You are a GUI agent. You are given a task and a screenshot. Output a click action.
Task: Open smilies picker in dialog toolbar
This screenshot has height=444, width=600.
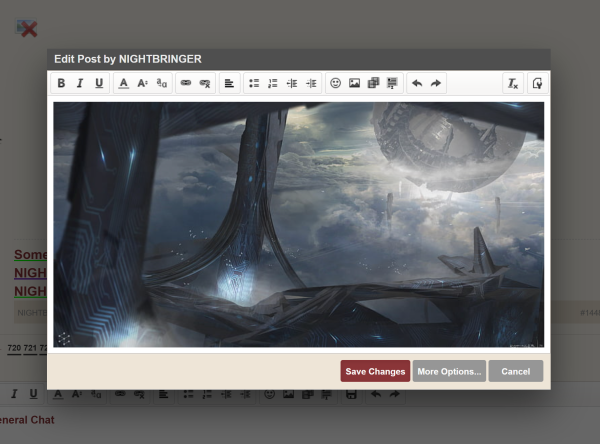[336, 83]
